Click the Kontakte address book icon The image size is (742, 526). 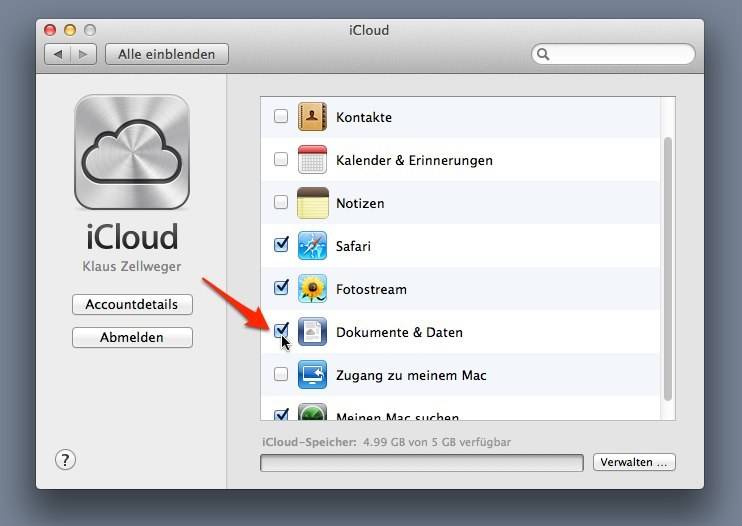(x=312, y=117)
